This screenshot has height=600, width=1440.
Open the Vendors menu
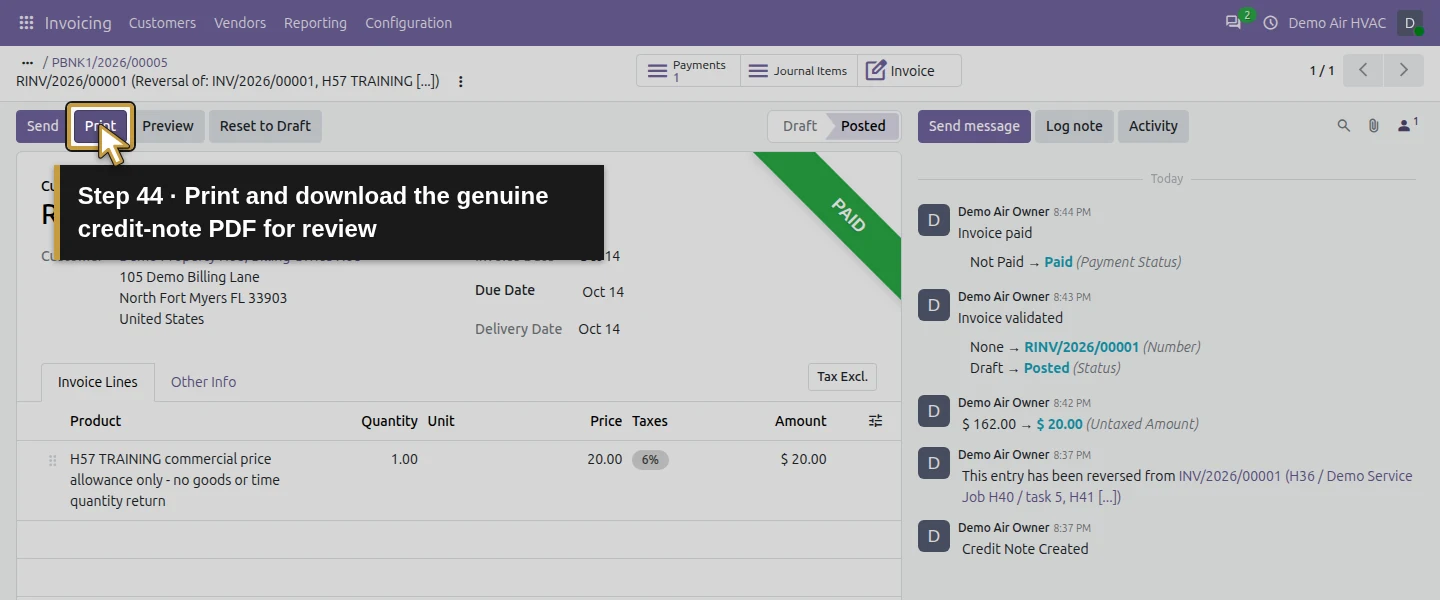pyautogui.click(x=240, y=23)
